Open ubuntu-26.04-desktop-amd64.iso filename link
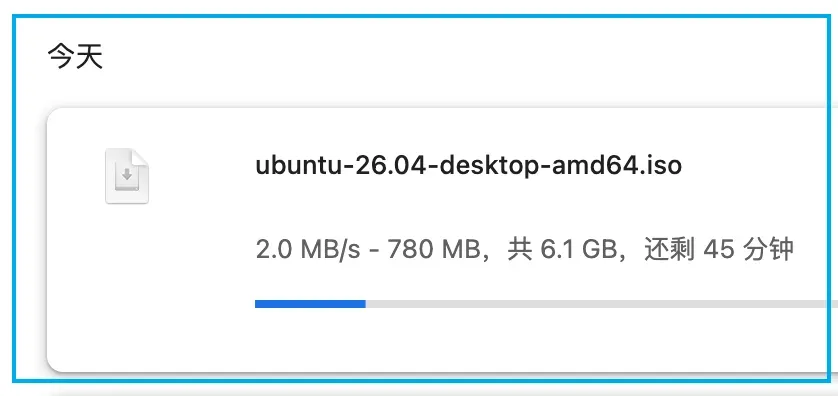838x396 pixels. click(x=469, y=165)
